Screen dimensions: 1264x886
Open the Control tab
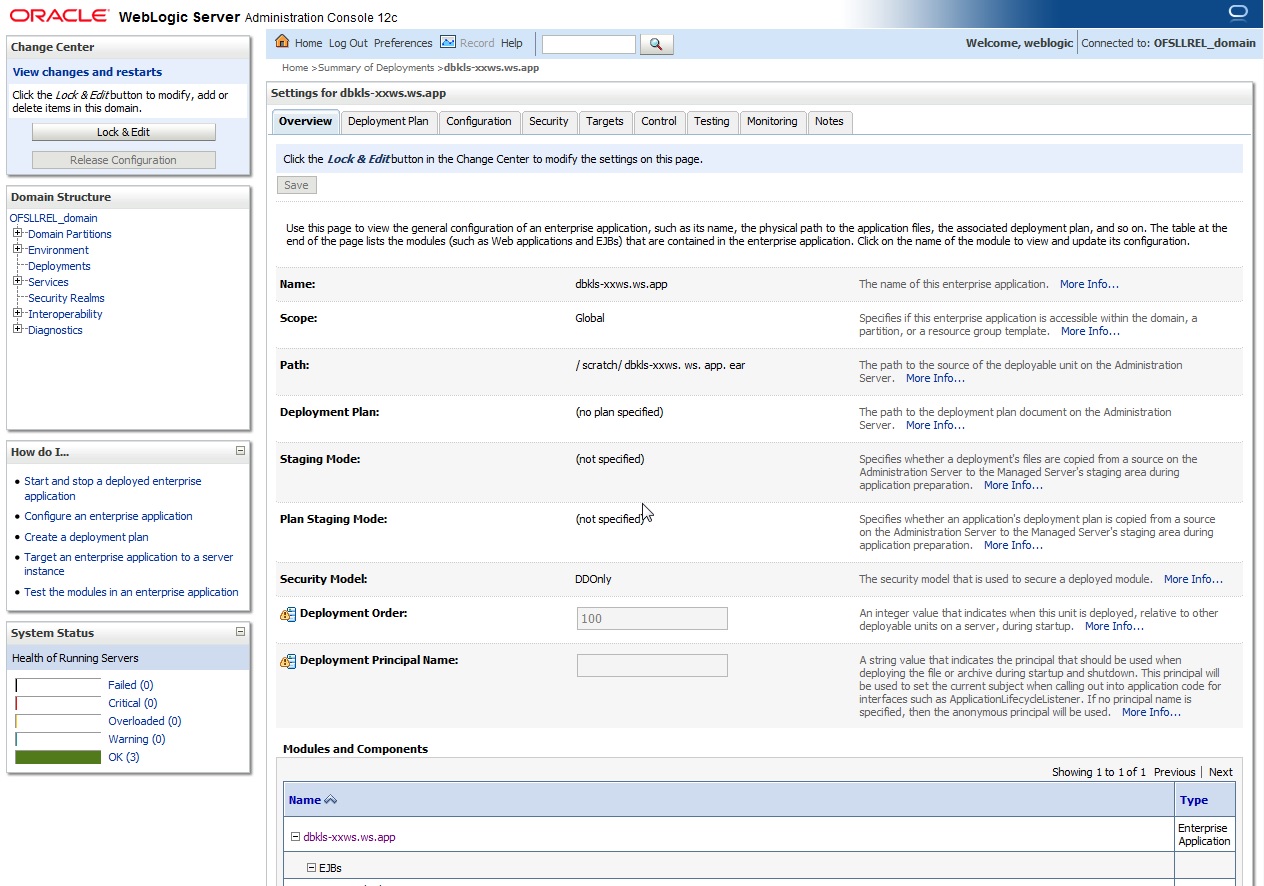tap(659, 121)
